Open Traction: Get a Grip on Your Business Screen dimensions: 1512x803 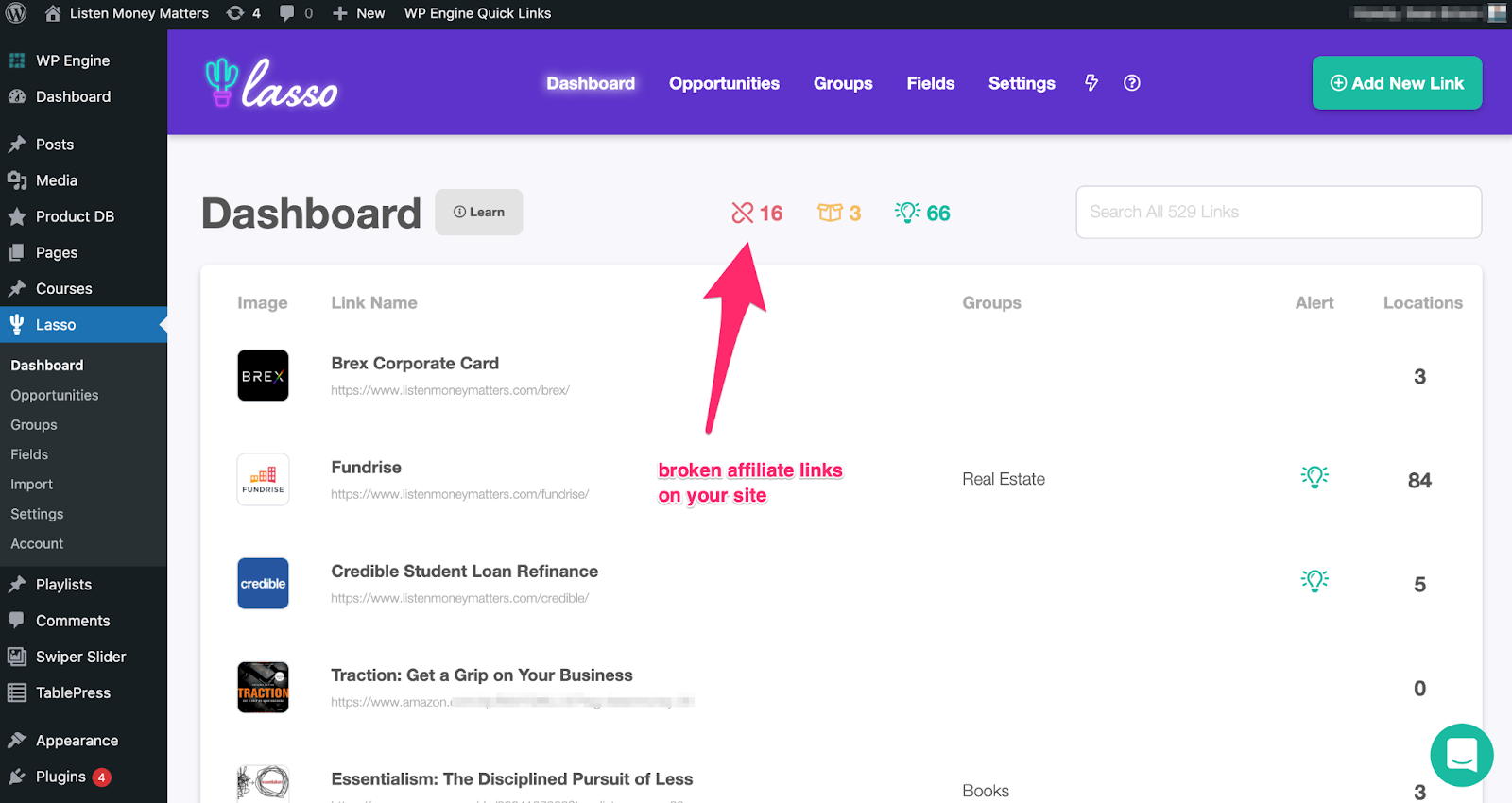tap(482, 675)
